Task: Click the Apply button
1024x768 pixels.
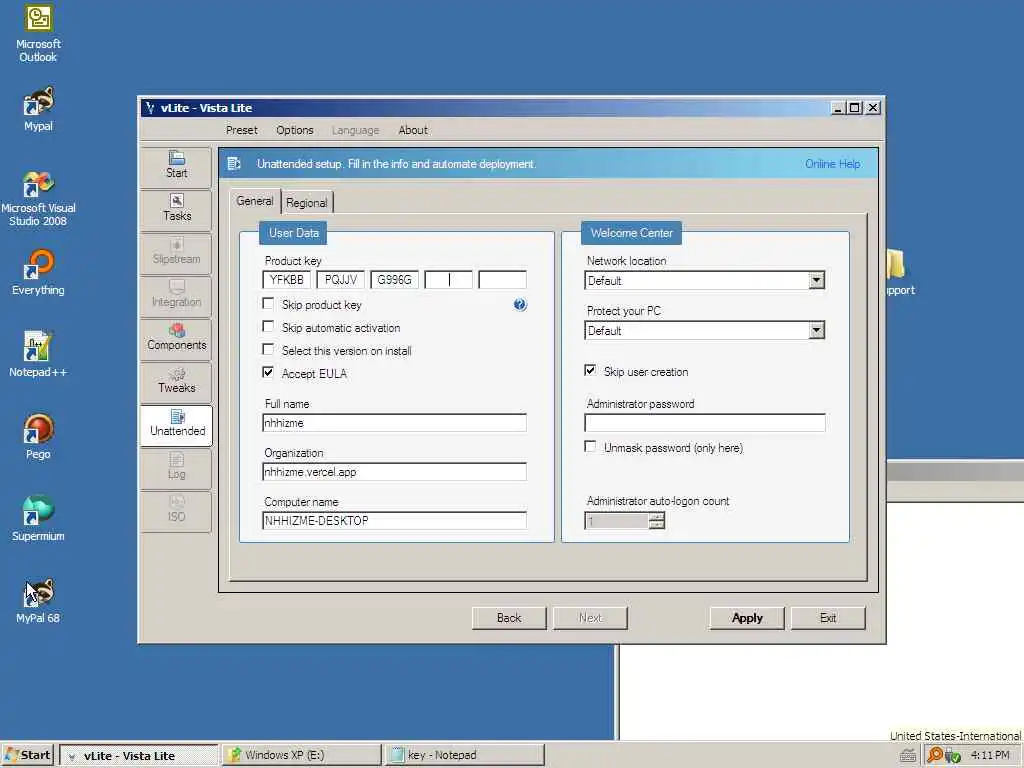Action: pyautogui.click(x=747, y=618)
